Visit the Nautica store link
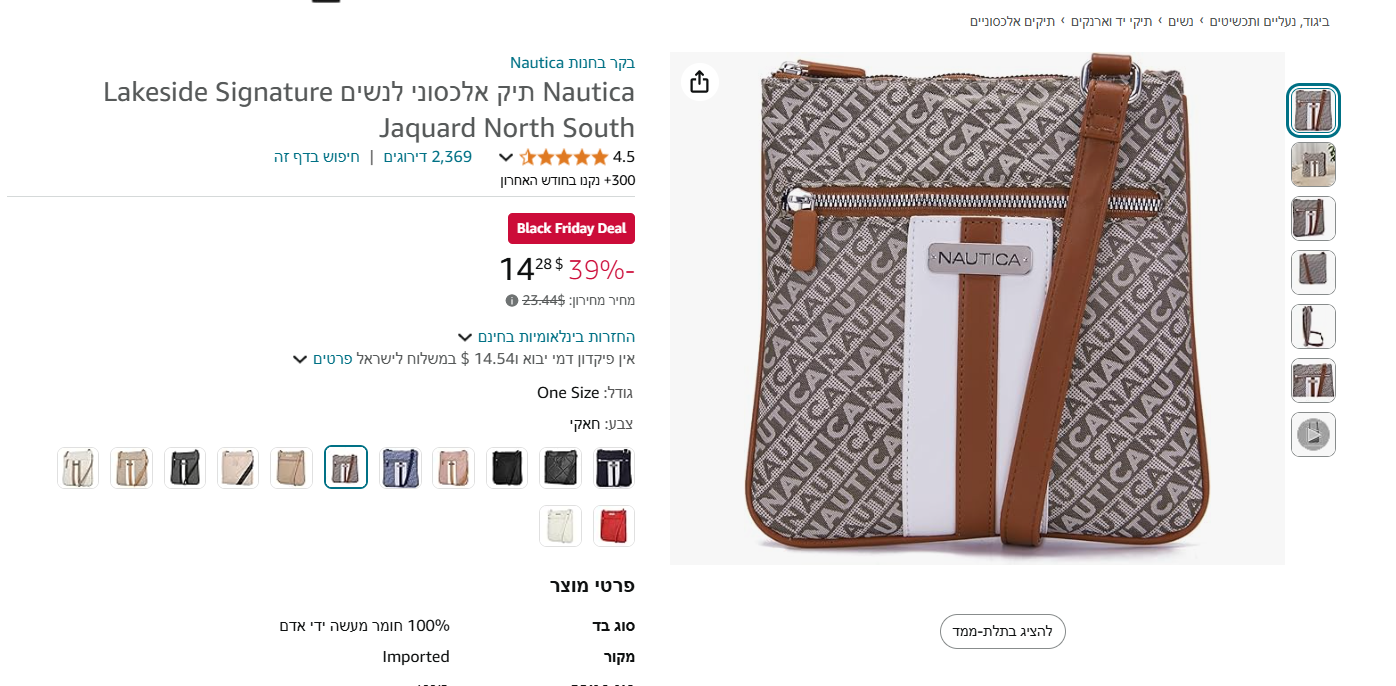This screenshot has height=686, width=1396. click(x=572, y=62)
